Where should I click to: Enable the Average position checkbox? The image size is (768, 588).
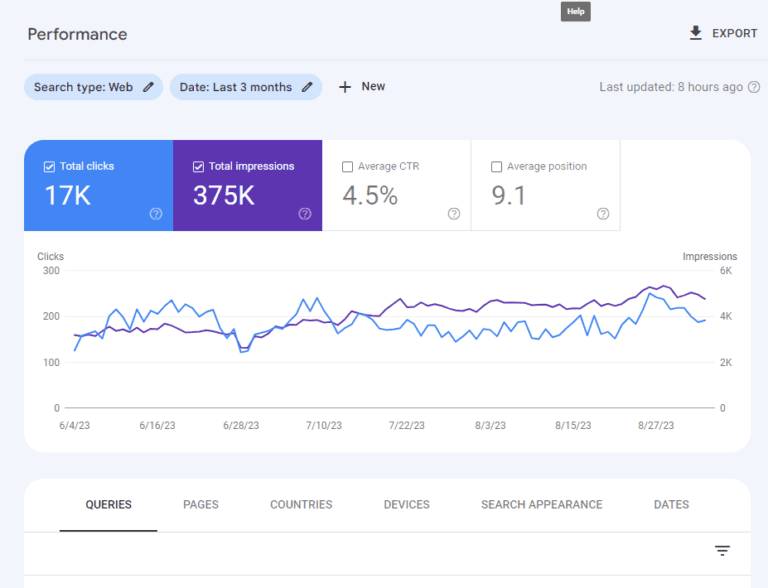(497, 167)
